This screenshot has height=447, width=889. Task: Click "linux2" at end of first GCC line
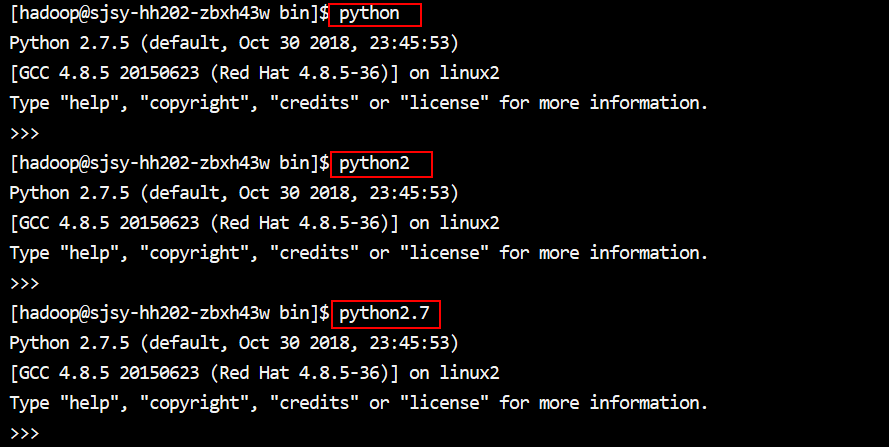coord(468,74)
